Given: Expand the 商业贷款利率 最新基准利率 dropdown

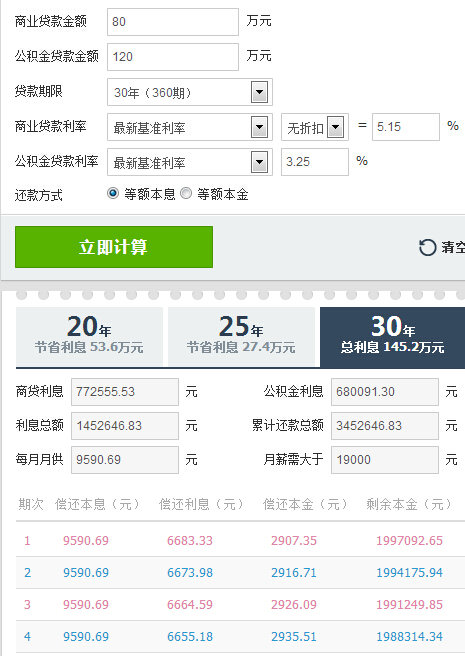Looking at the screenshot, I should click(190, 127).
